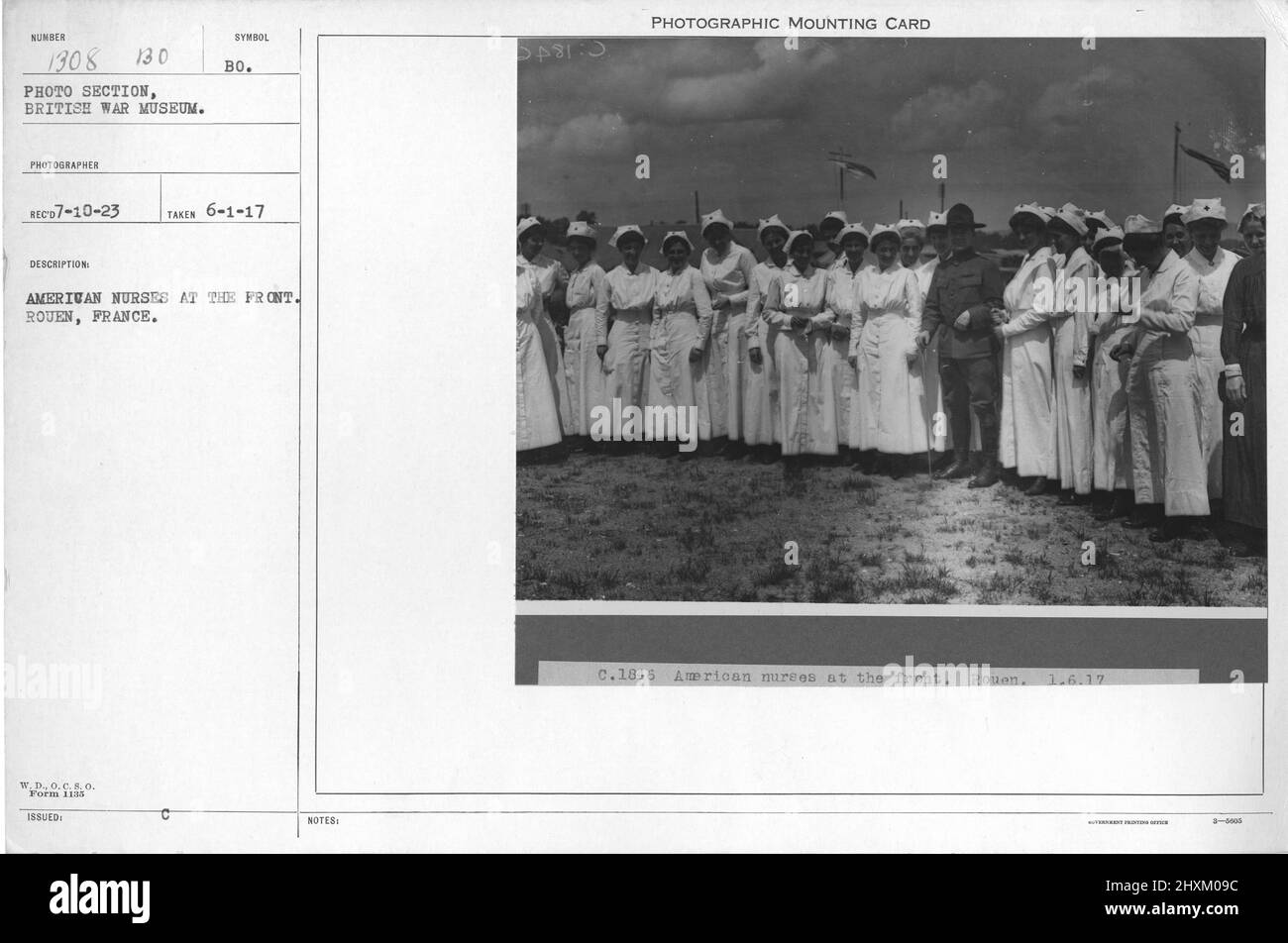Click 'American Nurses at the Front' description
The height and width of the screenshot is (943, 1288).
click(x=163, y=296)
